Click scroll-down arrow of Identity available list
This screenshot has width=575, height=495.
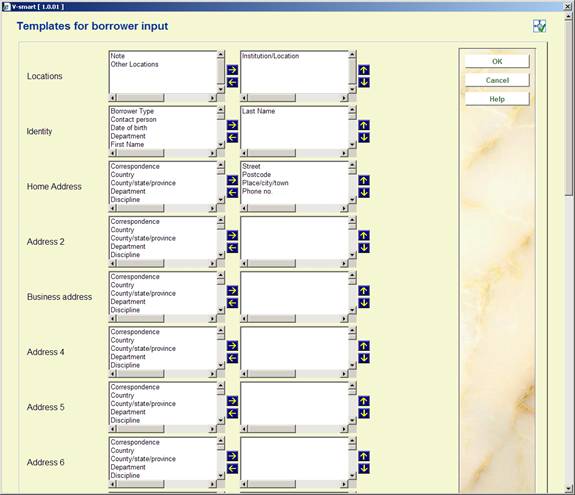(x=221, y=144)
